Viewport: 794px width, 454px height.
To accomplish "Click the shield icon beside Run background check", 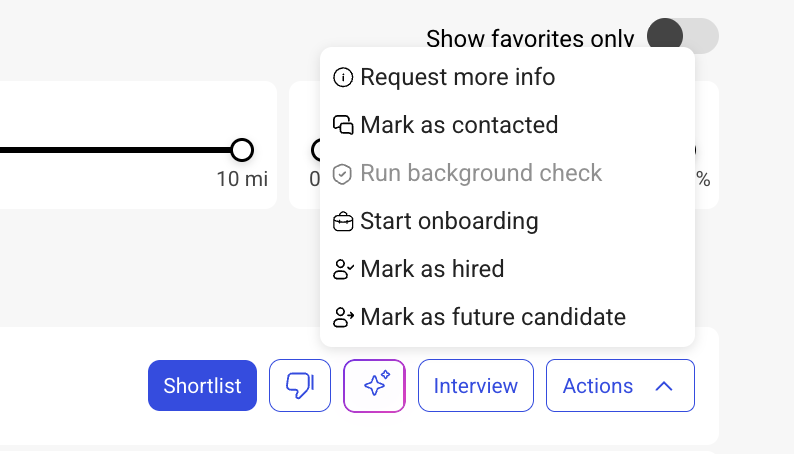I will [x=343, y=174].
